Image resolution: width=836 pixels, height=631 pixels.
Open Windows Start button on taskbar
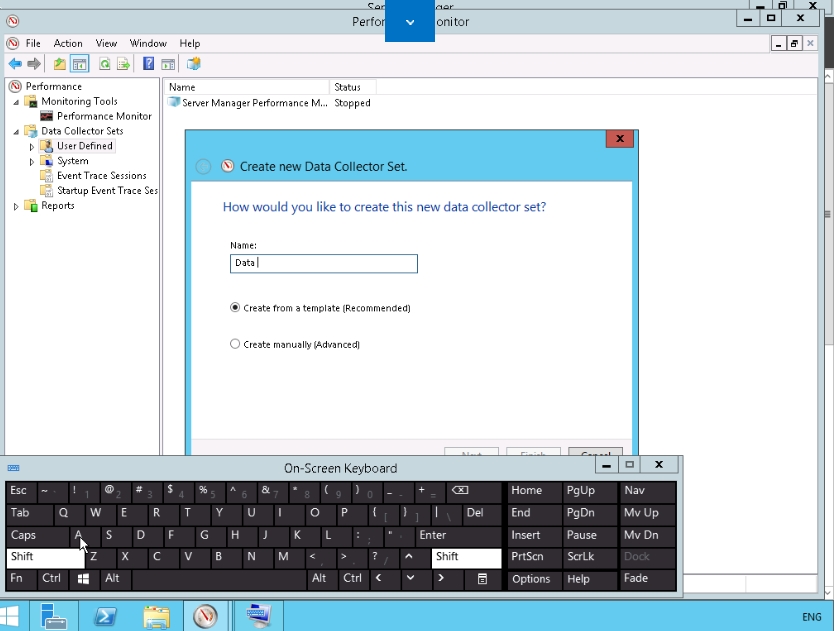tap(12, 617)
